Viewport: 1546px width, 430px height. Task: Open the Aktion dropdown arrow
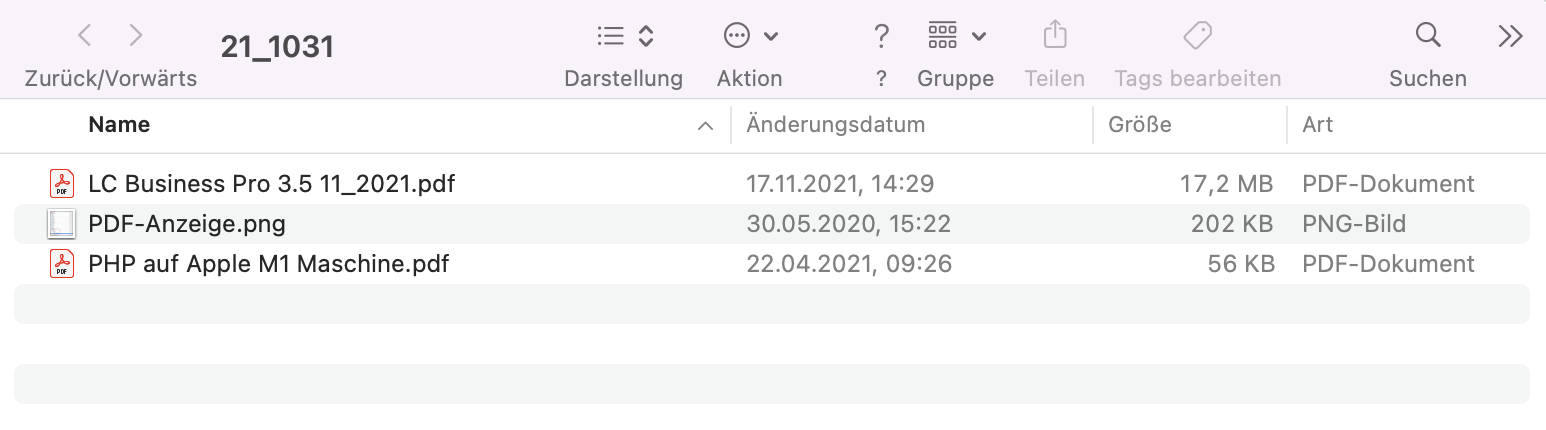[x=771, y=37]
